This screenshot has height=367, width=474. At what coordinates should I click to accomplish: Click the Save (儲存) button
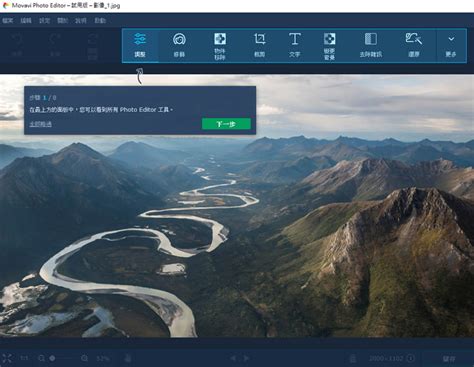(449, 359)
